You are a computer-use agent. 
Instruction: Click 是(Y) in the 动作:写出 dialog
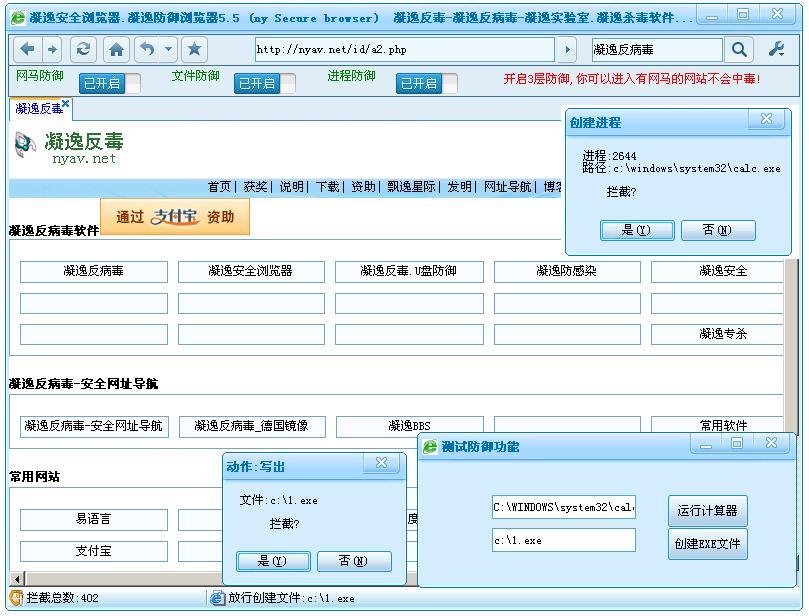coord(273,561)
